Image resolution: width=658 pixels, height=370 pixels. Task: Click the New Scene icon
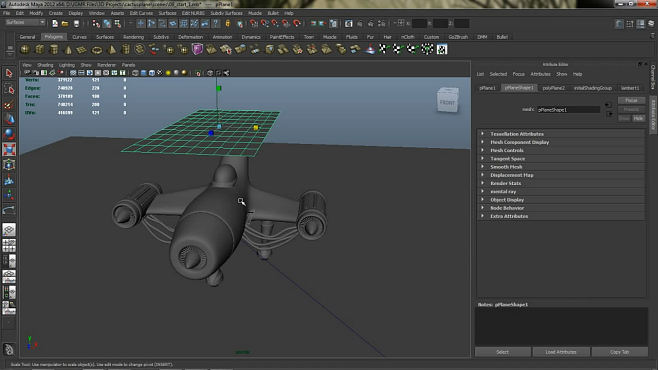click(x=55, y=23)
